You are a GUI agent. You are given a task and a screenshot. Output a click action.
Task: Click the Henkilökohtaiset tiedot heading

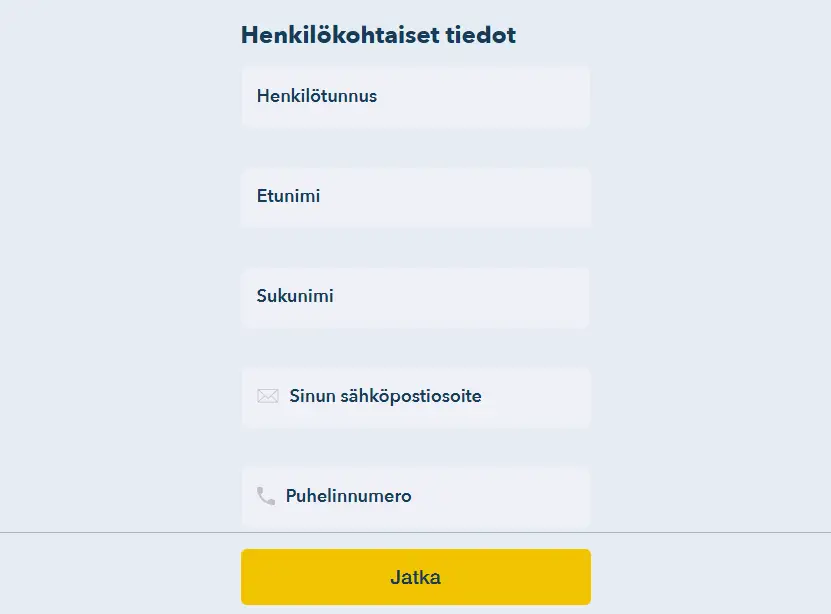378,36
